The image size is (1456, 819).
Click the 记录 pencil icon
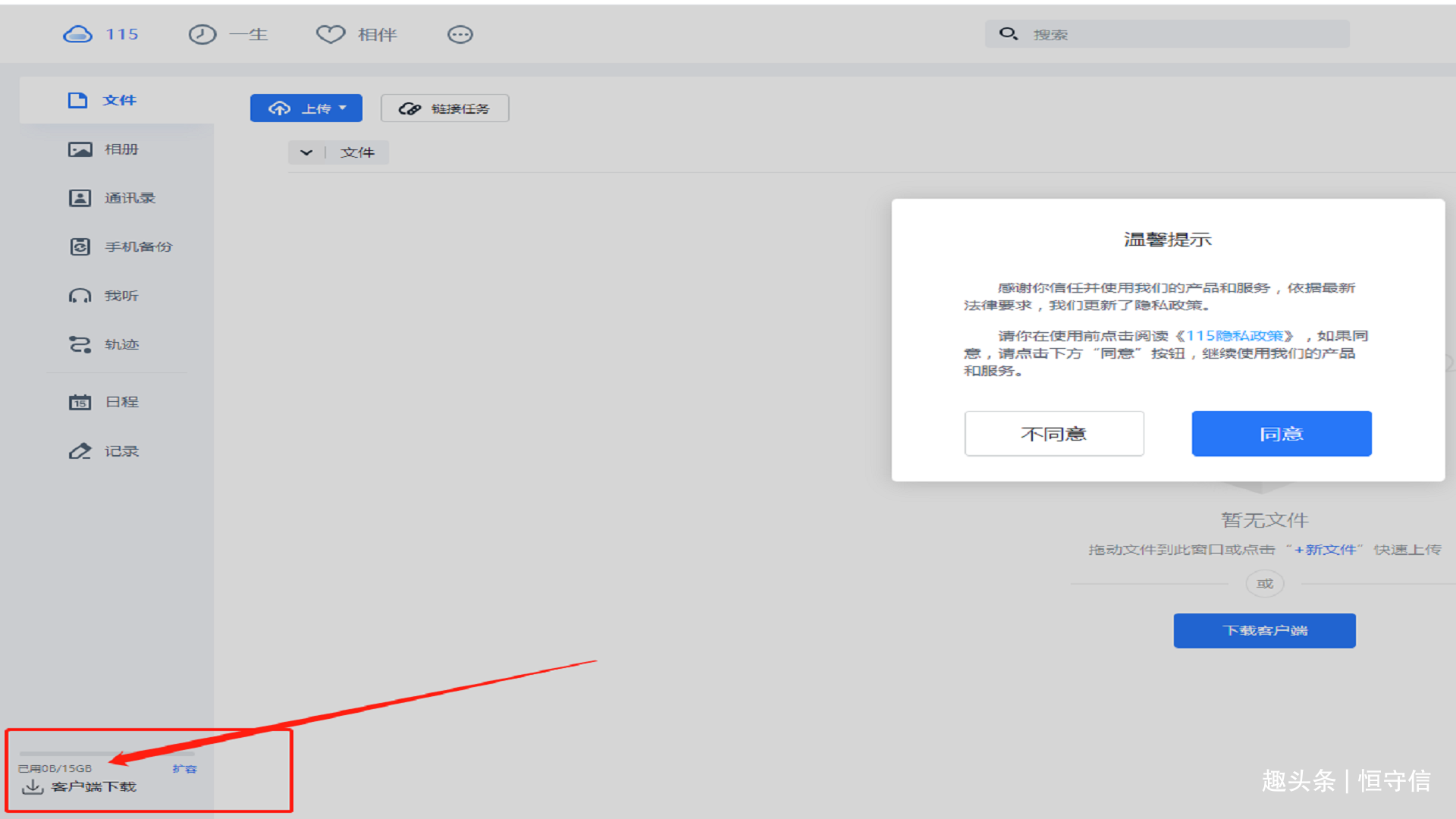pos(80,451)
